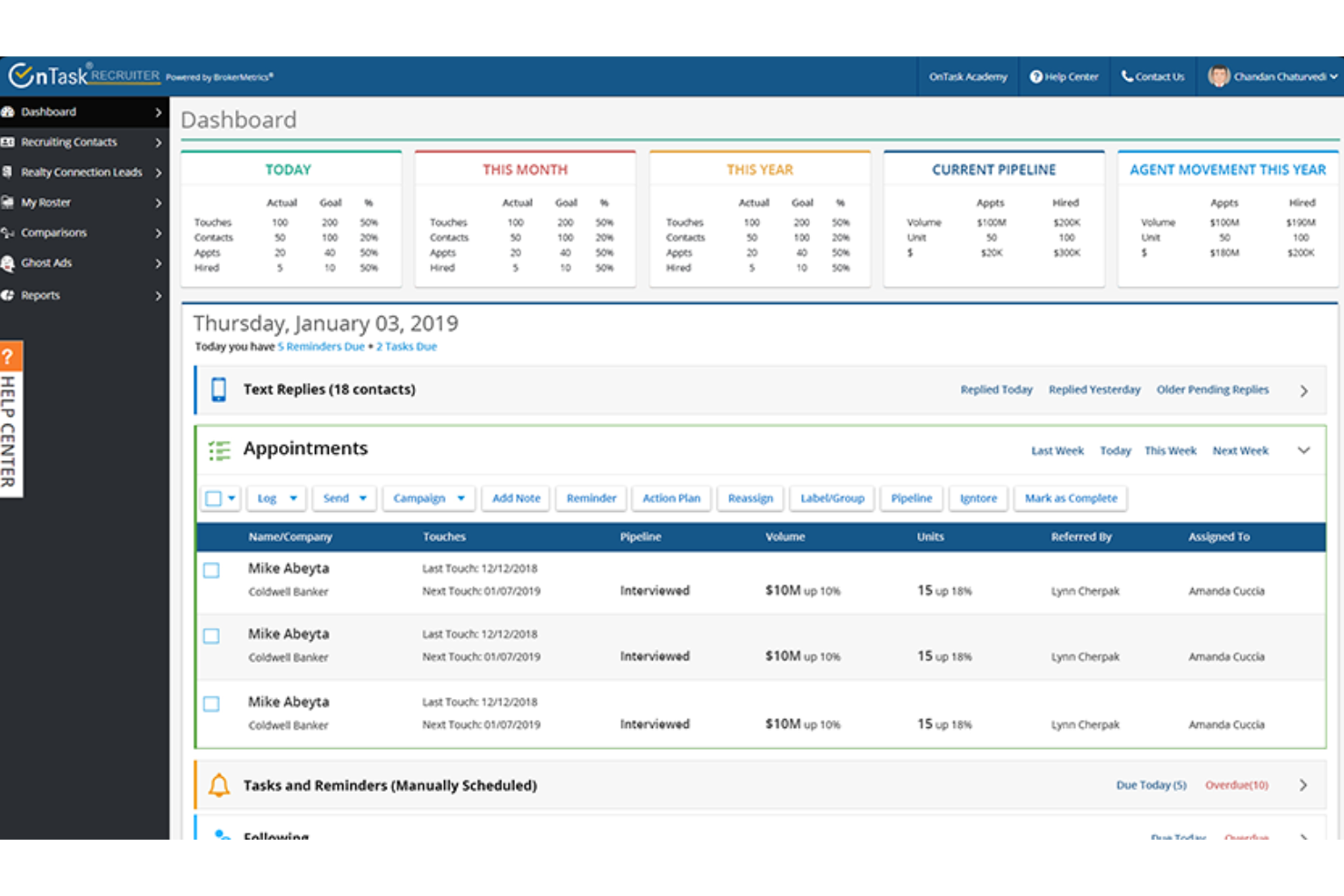
Task: Click Mark as Complete button
Action: point(1071,498)
